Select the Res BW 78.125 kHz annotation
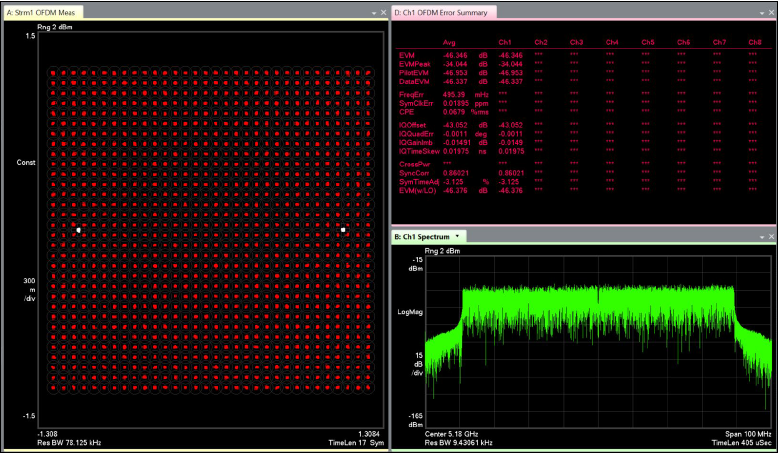783x458 pixels. pyautogui.click(x=68, y=442)
